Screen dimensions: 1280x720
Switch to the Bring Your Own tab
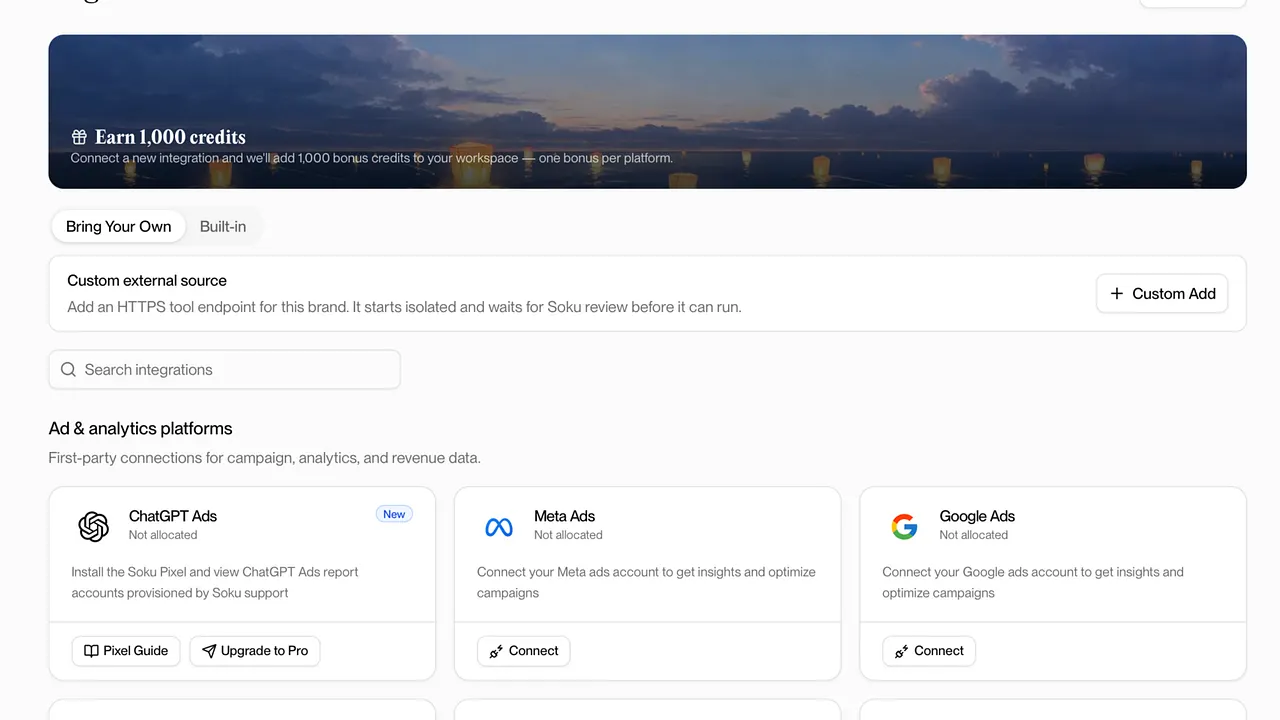(118, 227)
